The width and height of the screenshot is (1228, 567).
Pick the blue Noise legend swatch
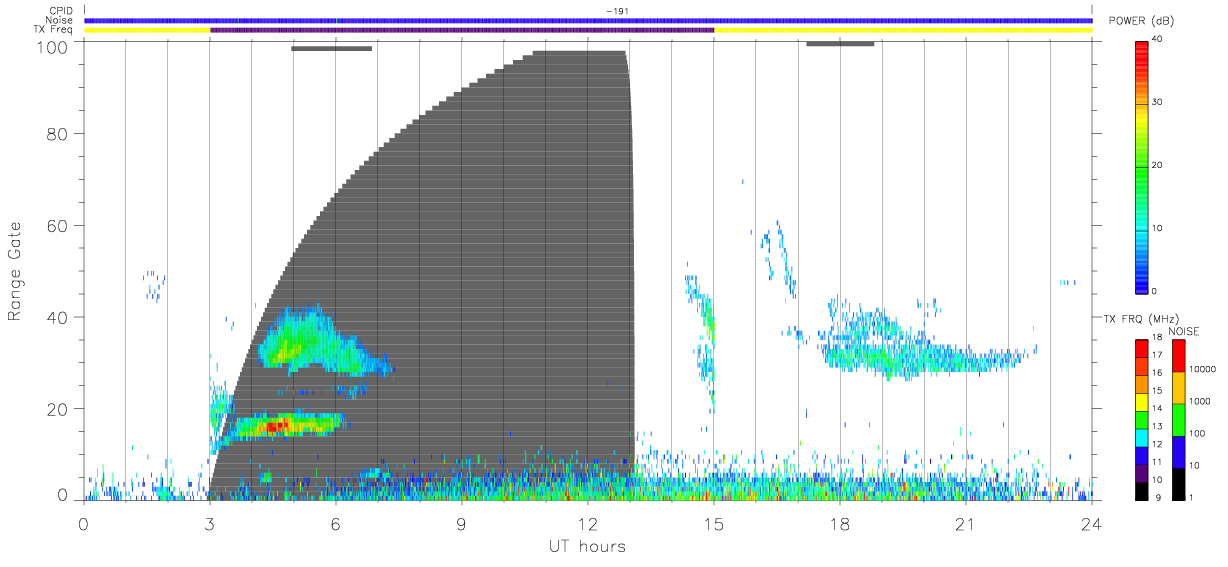click(x=1180, y=452)
